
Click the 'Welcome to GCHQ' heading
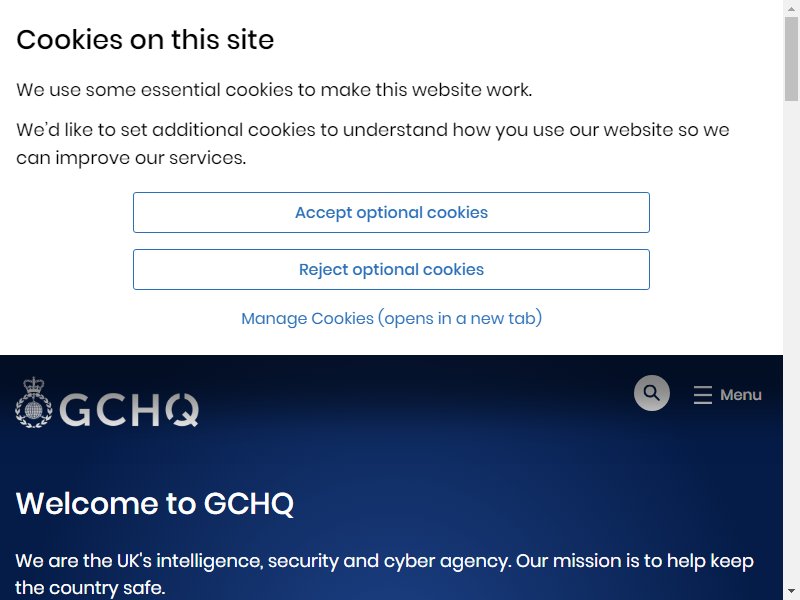tap(155, 503)
